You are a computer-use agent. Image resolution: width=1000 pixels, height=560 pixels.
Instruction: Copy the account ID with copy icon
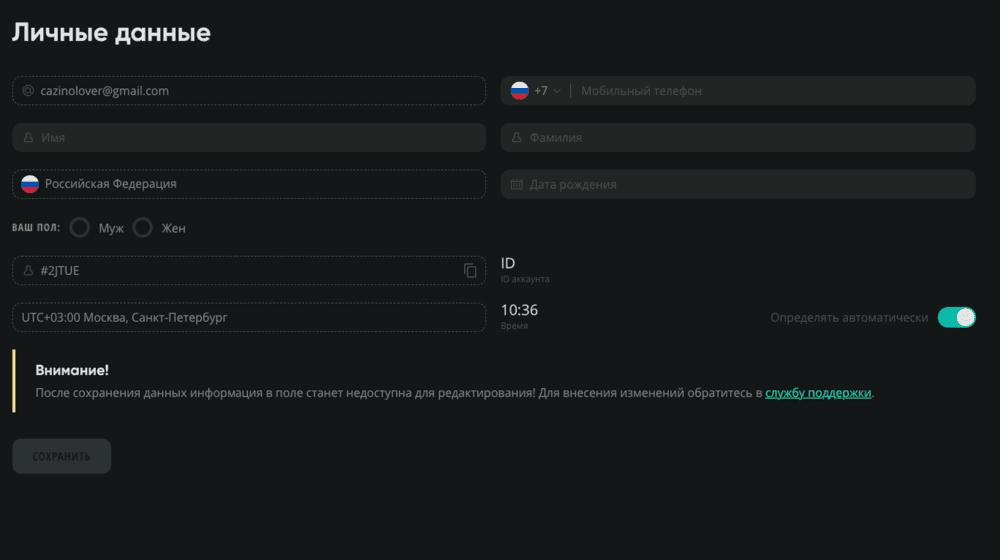pyautogui.click(x=470, y=271)
